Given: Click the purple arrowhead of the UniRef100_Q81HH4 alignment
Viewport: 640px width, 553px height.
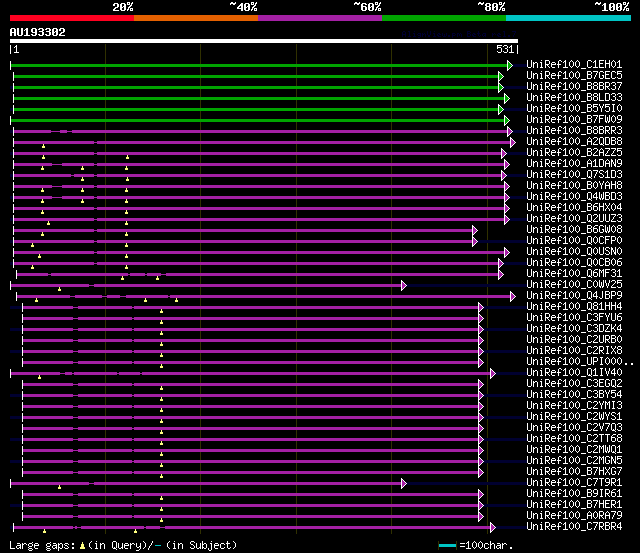Looking at the screenshot, I should (481, 308).
